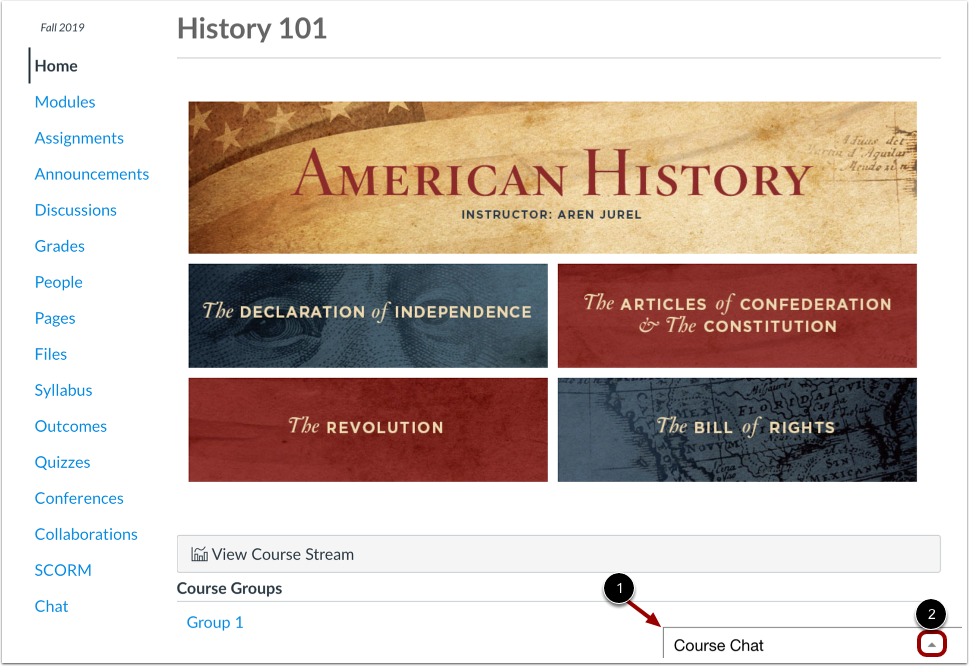Open View Course Stream
The height and width of the screenshot is (666, 969).
click(558, 554)
